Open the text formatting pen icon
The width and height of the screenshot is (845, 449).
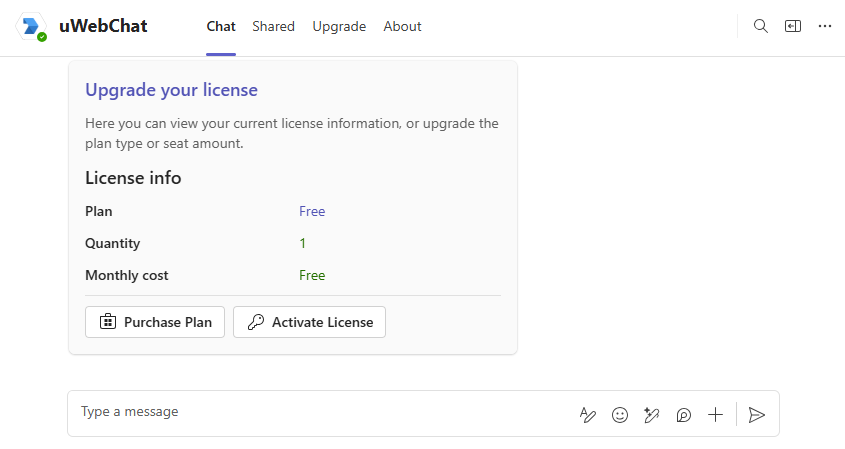(588, 415)
